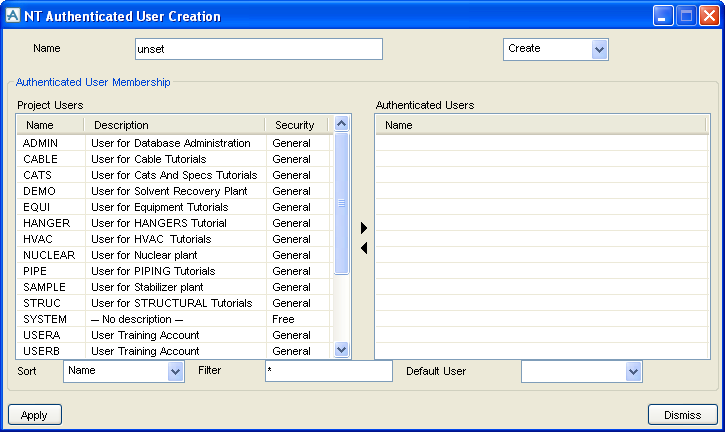
Task: Click USERA's 'User Training Account' description
Action: coord(145,335)
